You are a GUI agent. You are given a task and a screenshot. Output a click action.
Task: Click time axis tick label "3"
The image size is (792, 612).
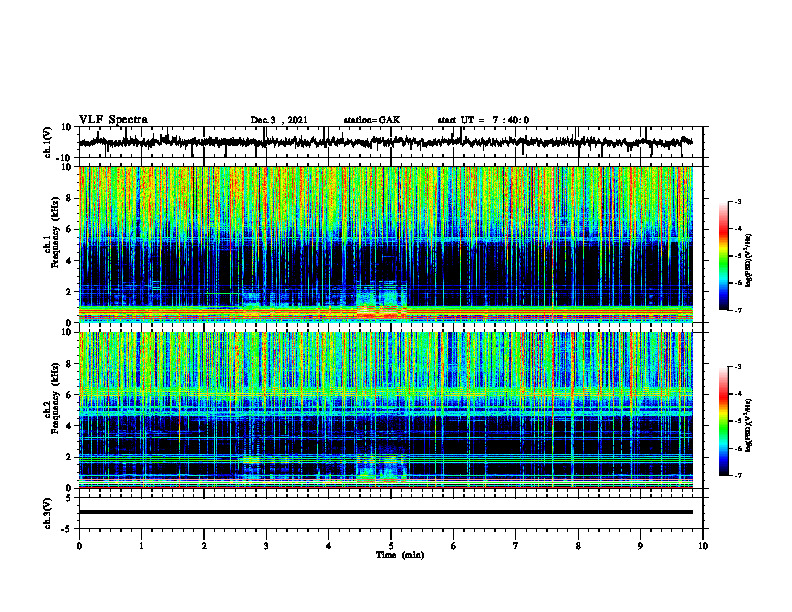coord(266,546)
